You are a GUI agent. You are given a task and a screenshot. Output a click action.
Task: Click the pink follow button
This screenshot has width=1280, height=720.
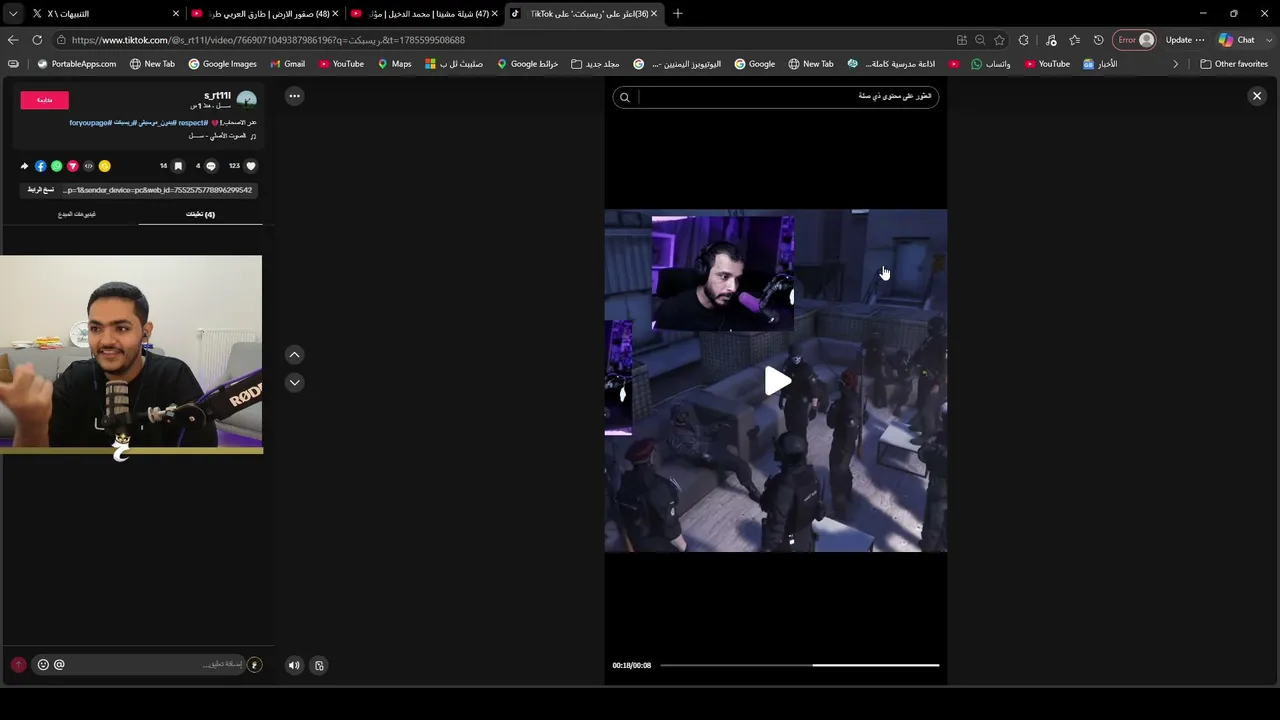(x=45, y=100)
